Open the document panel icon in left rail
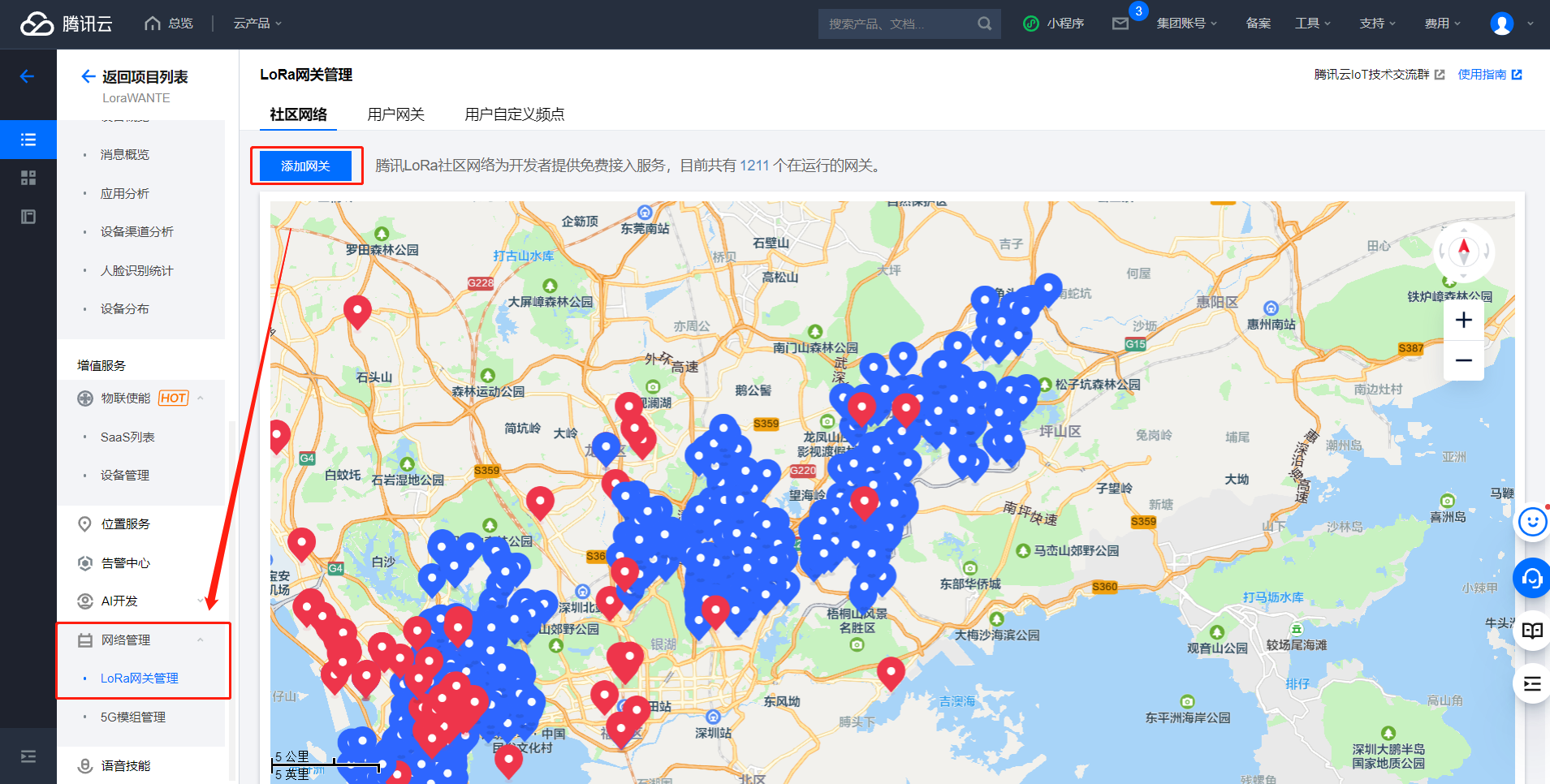 pyautogui.click(x=28, y=217)
